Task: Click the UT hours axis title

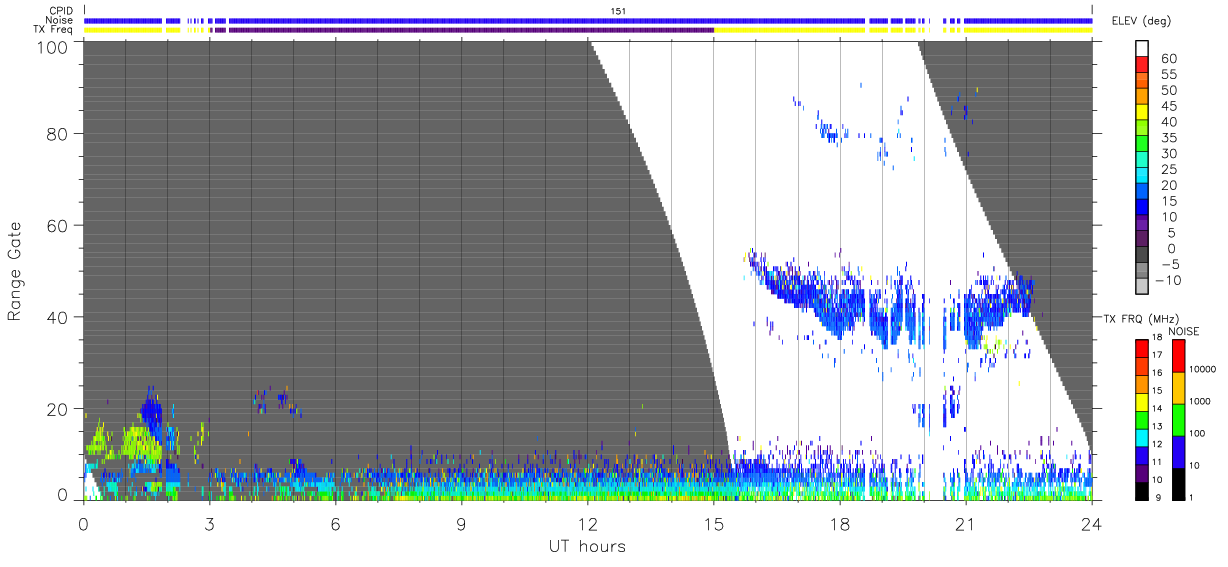Action: click(587, 546)
